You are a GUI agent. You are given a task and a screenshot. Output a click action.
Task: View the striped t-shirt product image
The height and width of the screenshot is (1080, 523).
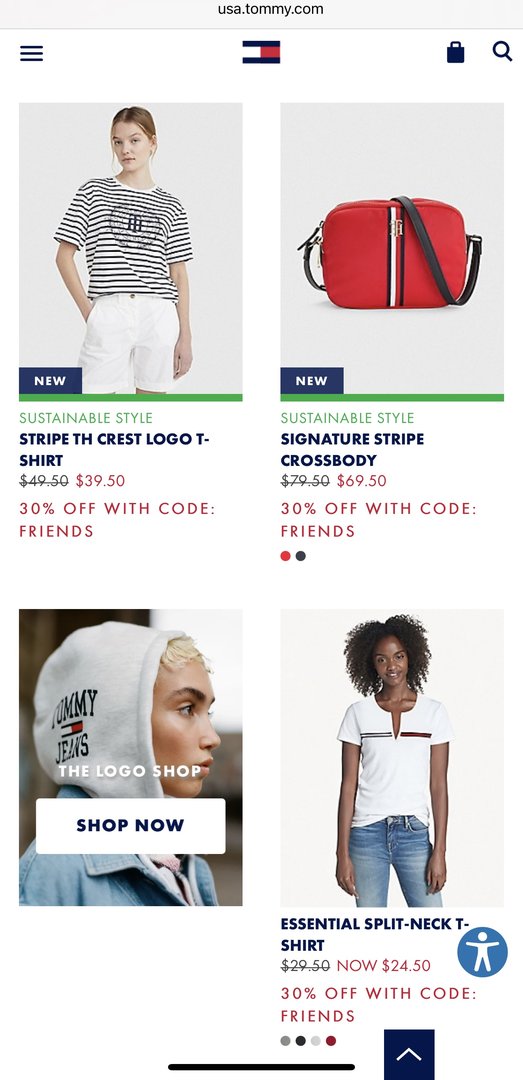coord(131,248)
